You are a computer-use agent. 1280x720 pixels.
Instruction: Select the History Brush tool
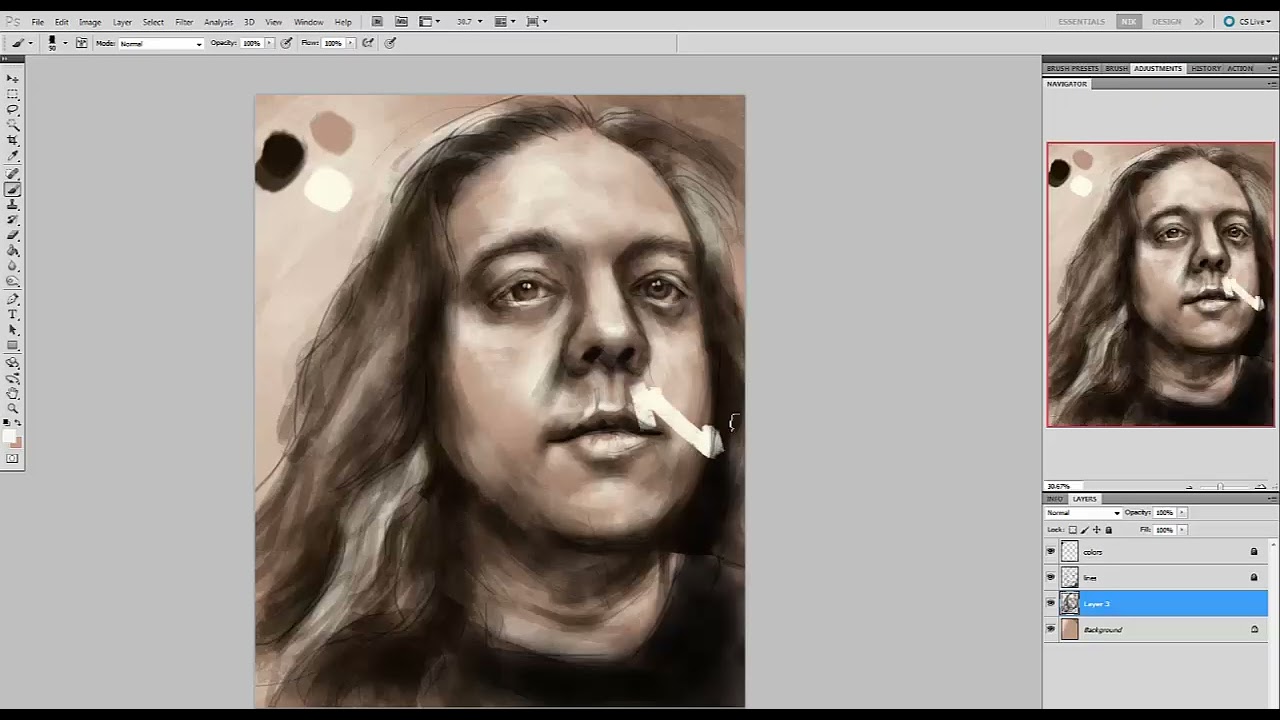[13, 218]
